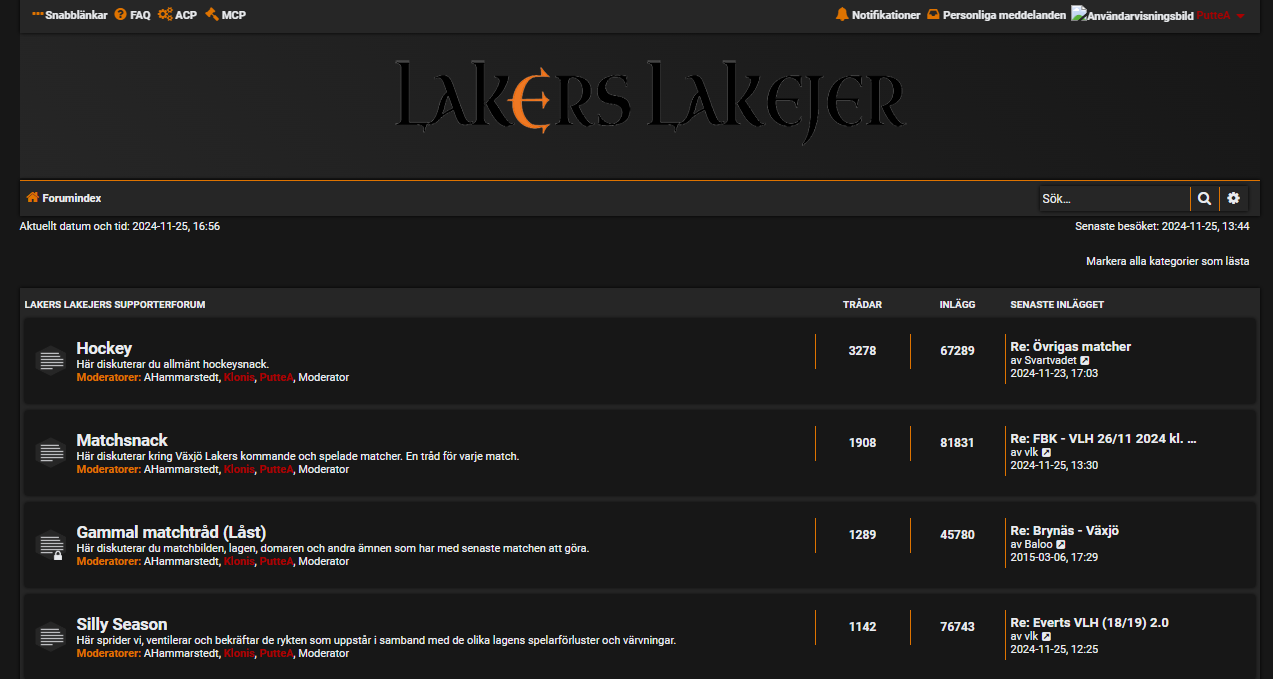Open the Matchsnack forum

122,440
